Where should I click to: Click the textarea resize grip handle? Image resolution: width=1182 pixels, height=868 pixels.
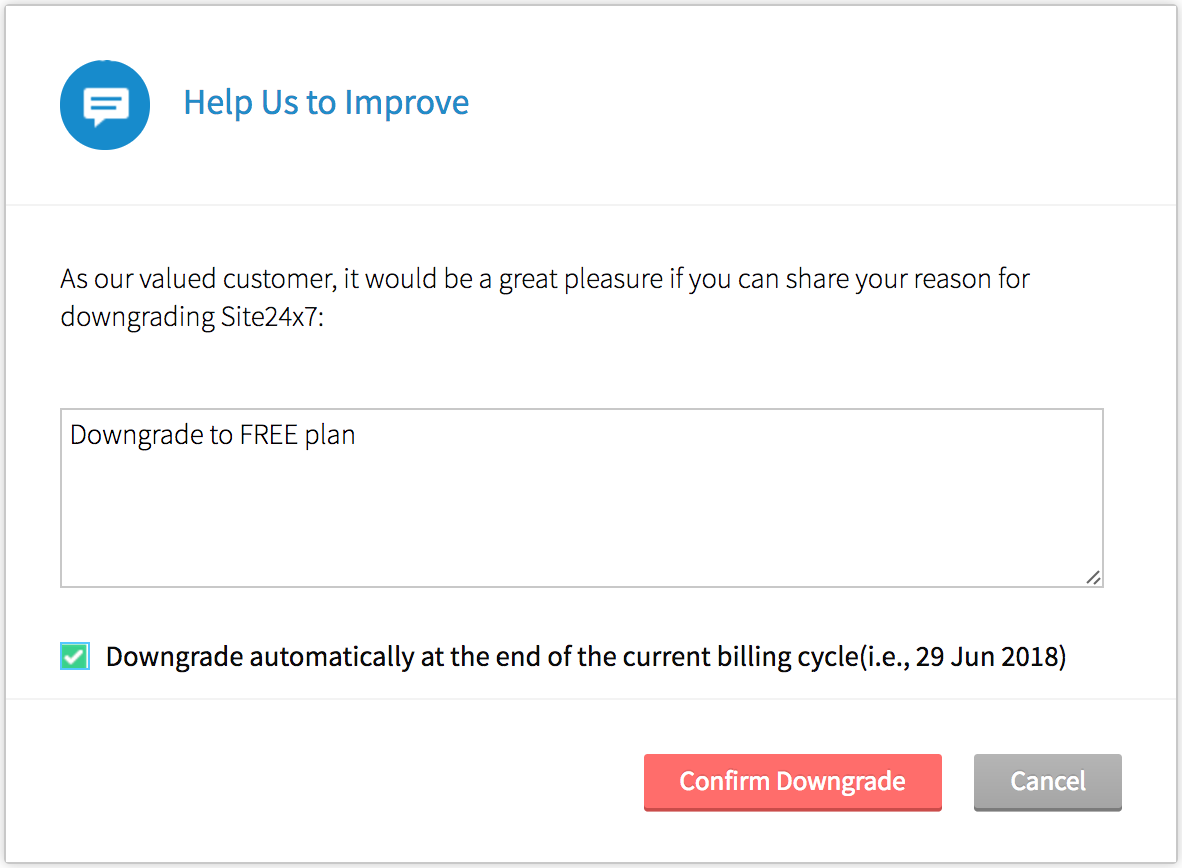tap(1093, 577)
